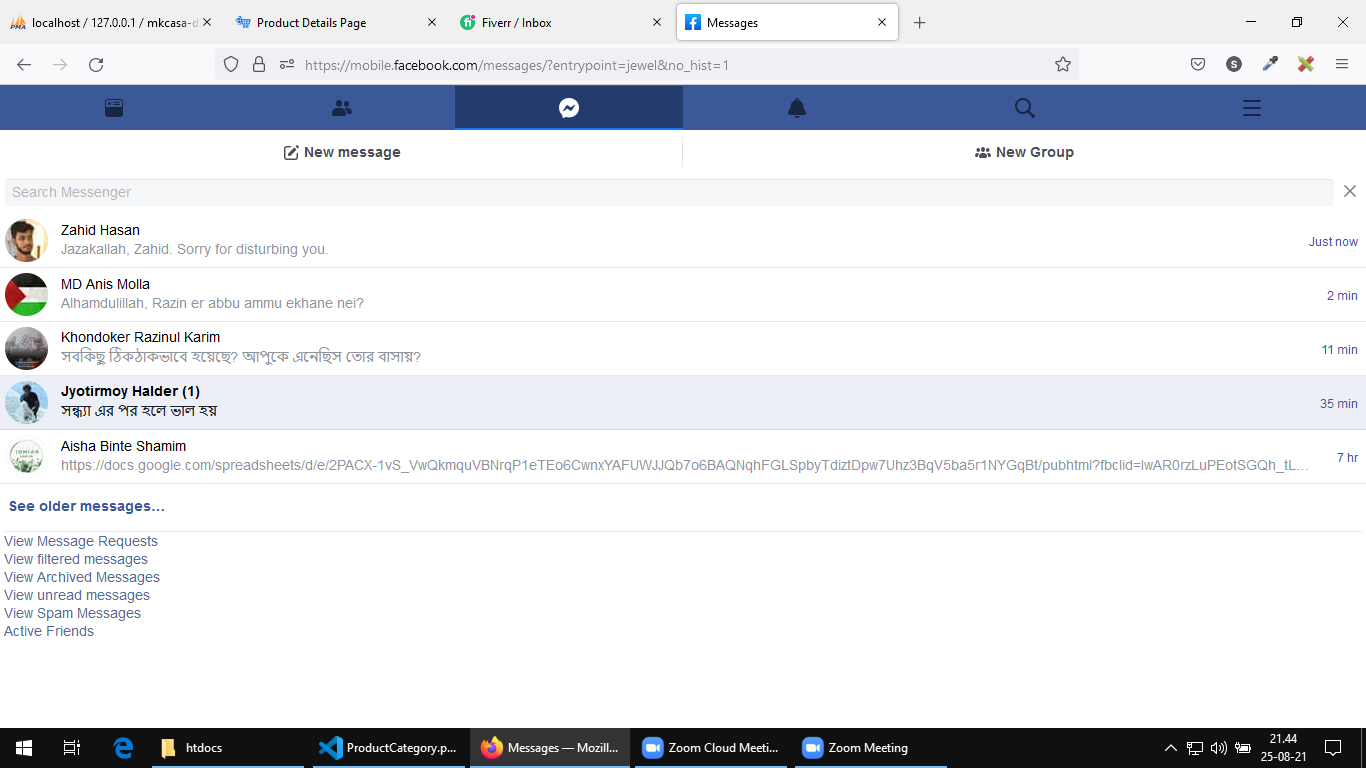Bookmark this page with star icon
1366x768 pixels.
coord(1062,64)
